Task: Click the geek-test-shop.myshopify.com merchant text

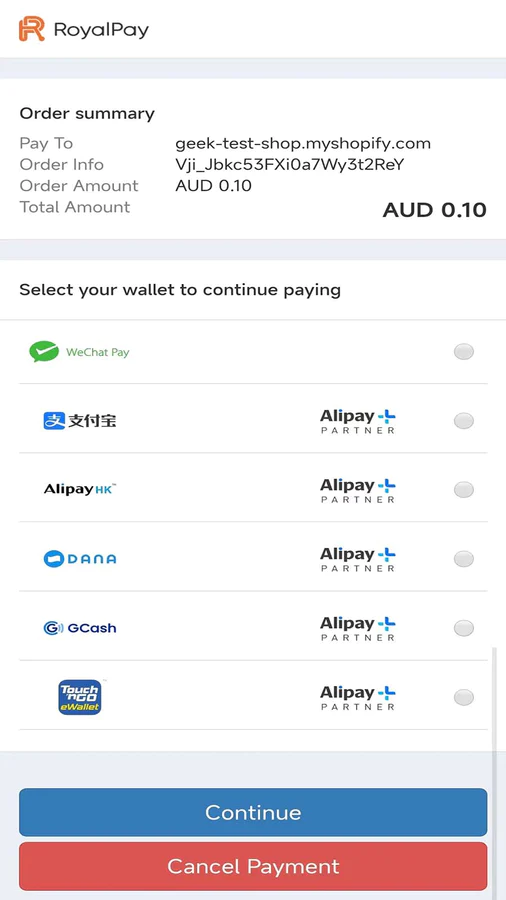Action: (303, 143)
